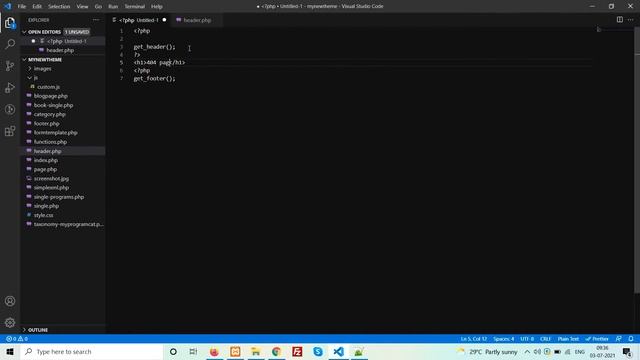Close the unsaved Untitled-1 tab dot
This screenshot has height=360, width=640.
[164, 20]
